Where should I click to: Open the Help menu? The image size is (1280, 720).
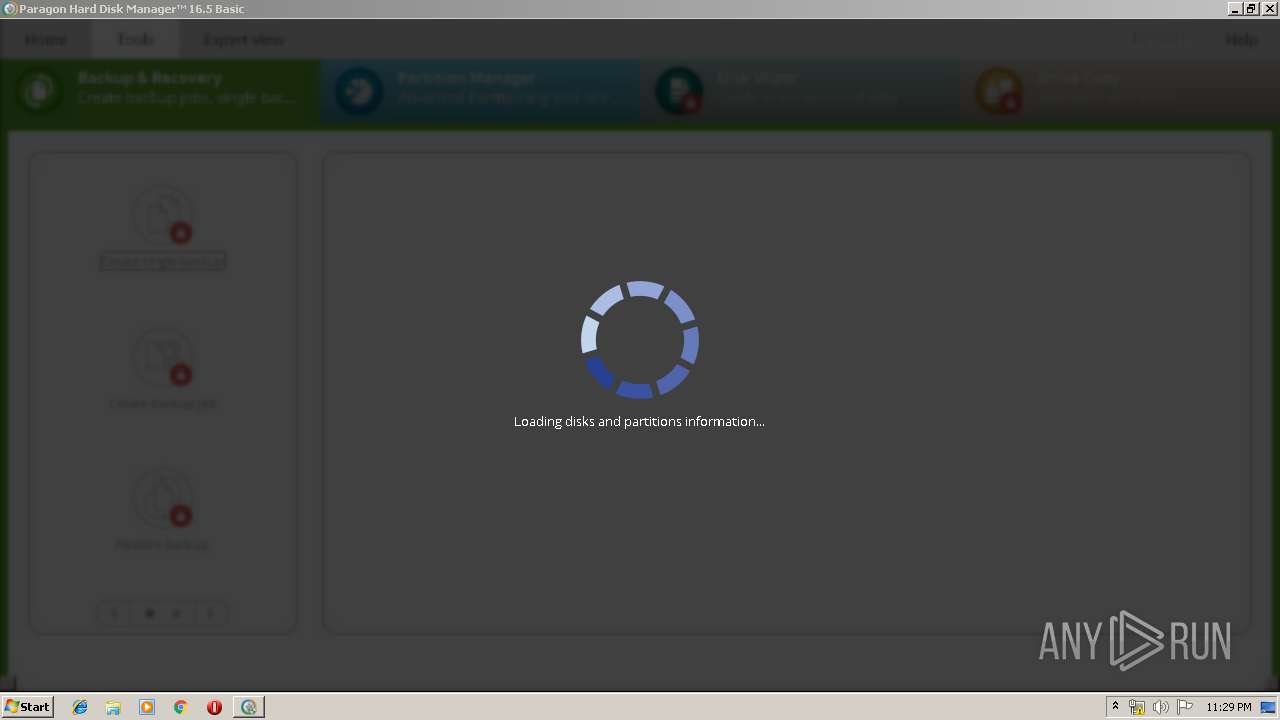tap(1241, 40)
